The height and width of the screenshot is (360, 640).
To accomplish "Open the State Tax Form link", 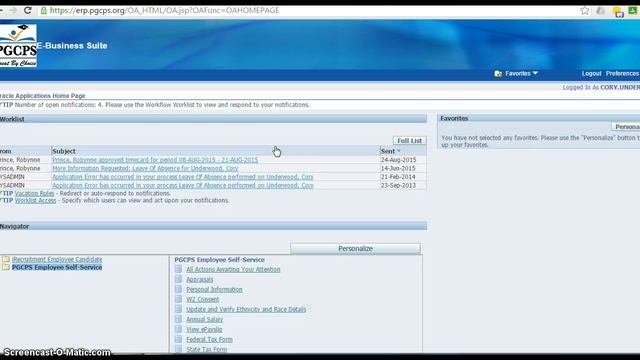I will point(207,349).
